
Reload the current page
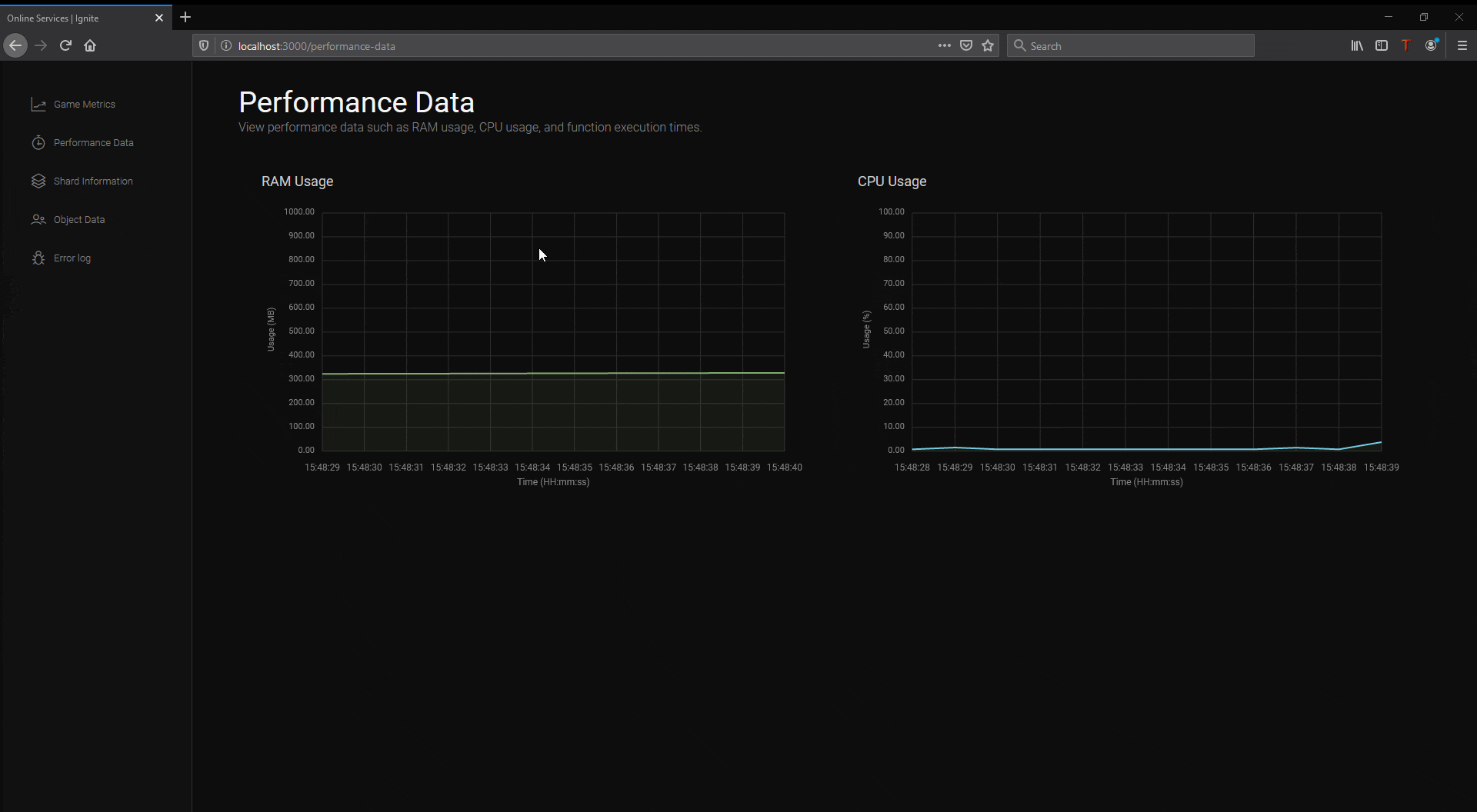65,45
